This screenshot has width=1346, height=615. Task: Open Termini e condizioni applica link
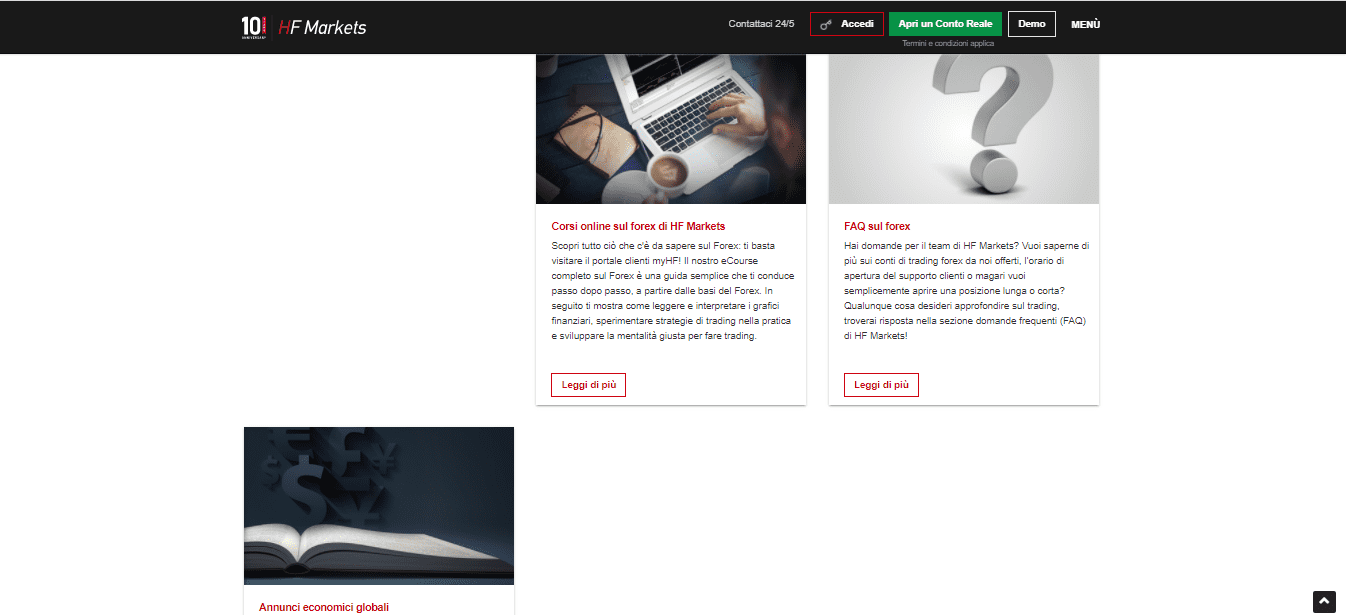(x=947, y=44)
